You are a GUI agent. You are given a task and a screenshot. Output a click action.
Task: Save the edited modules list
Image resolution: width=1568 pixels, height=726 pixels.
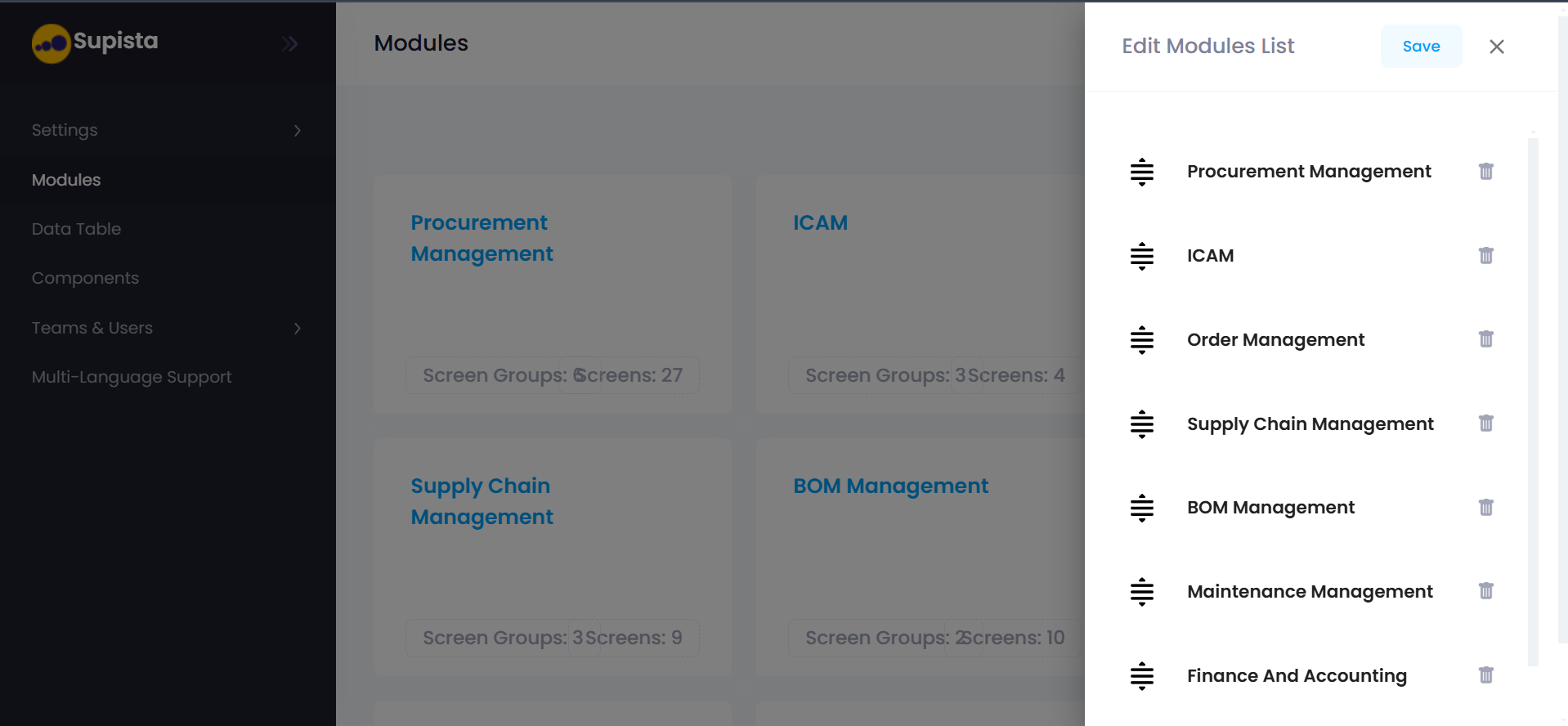coord(1421,47)
